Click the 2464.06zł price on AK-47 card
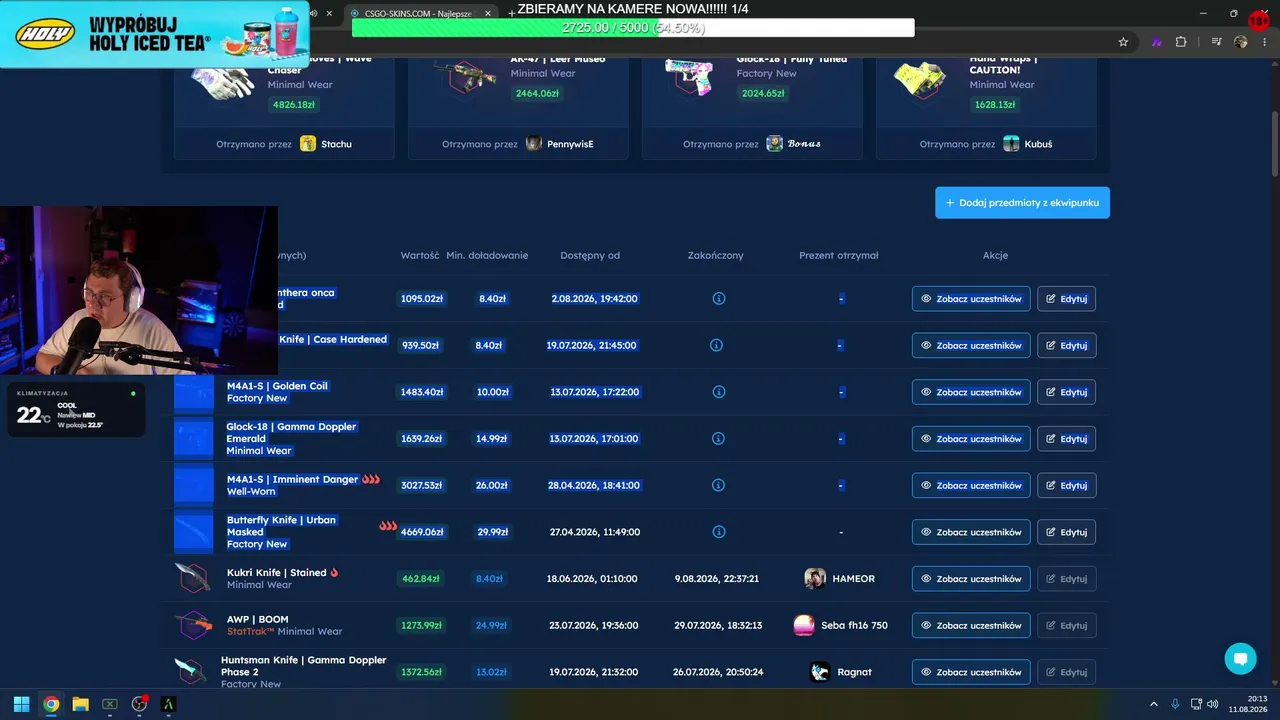 (x=537, y=93)
